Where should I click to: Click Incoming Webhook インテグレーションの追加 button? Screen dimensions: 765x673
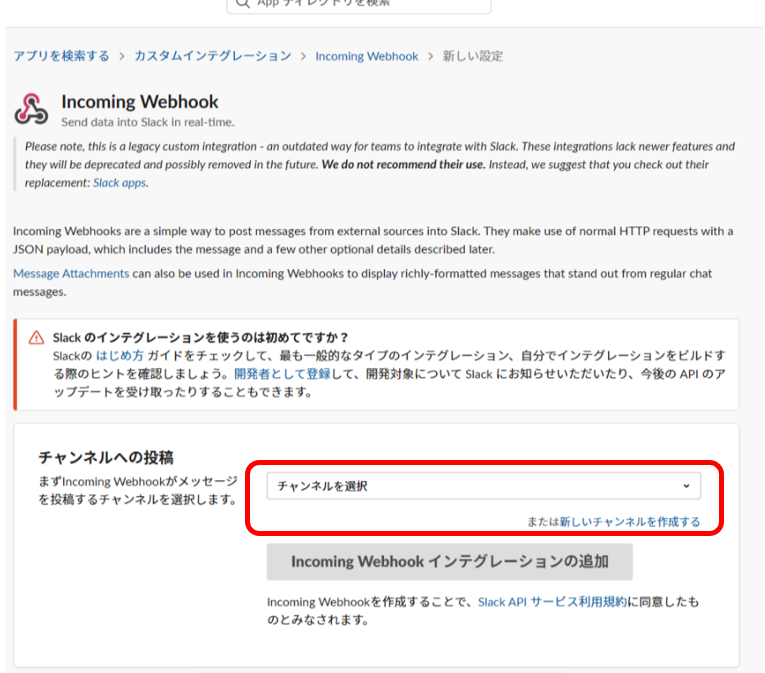pos(449,562)
